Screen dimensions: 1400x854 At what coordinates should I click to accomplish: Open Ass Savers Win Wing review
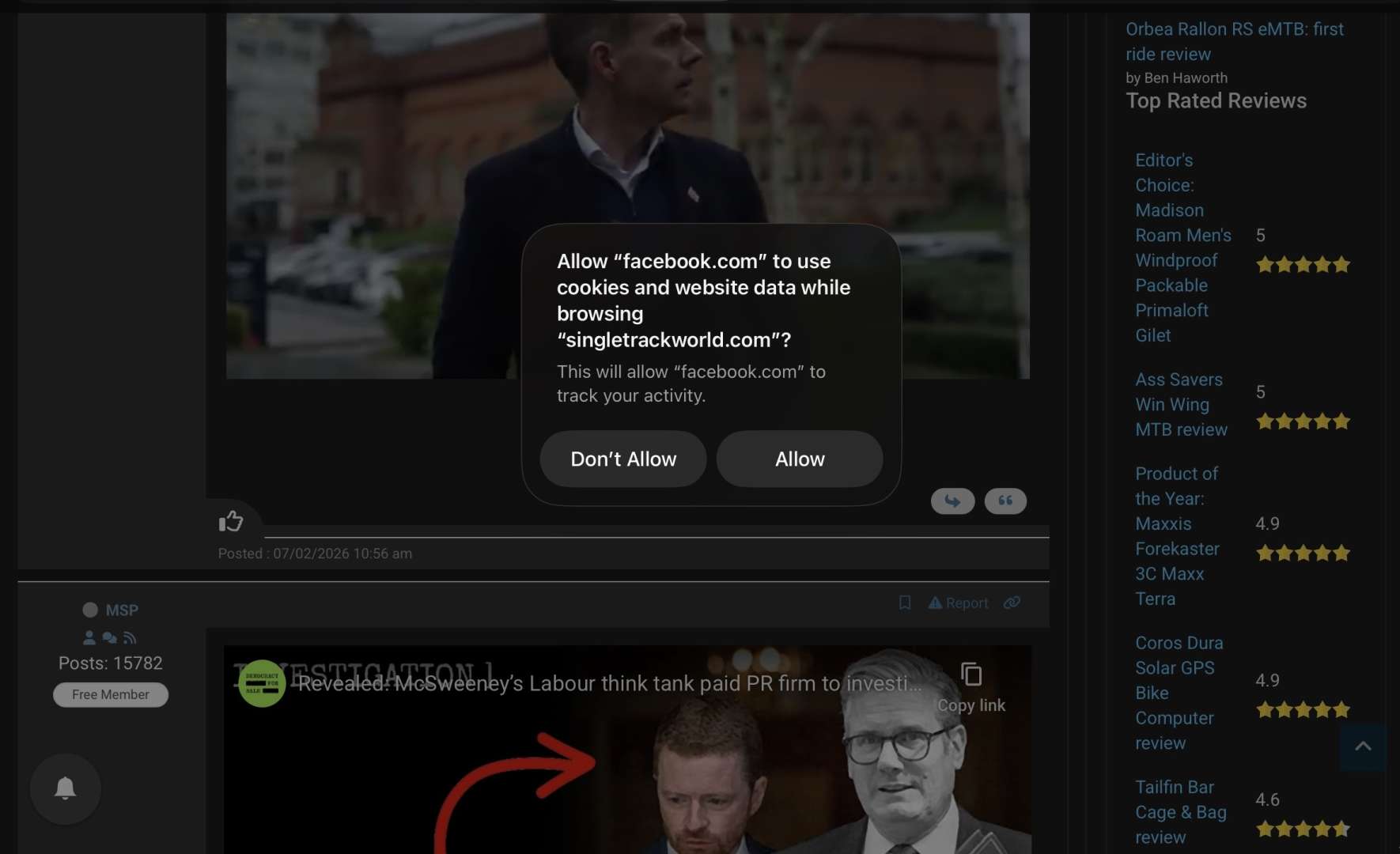(x=1181, y=404)
